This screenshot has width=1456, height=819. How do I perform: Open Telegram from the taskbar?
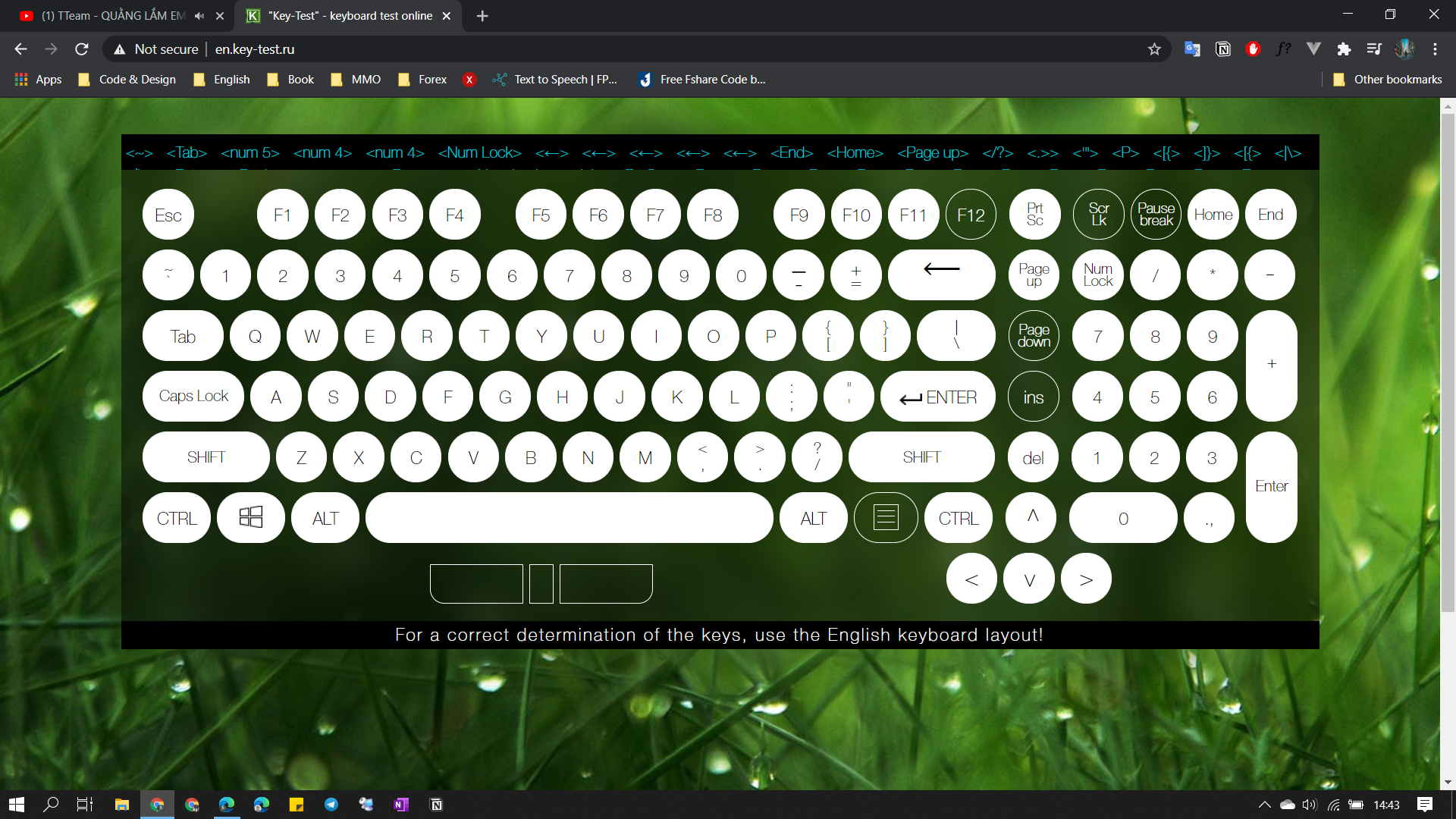pos(331,805)
